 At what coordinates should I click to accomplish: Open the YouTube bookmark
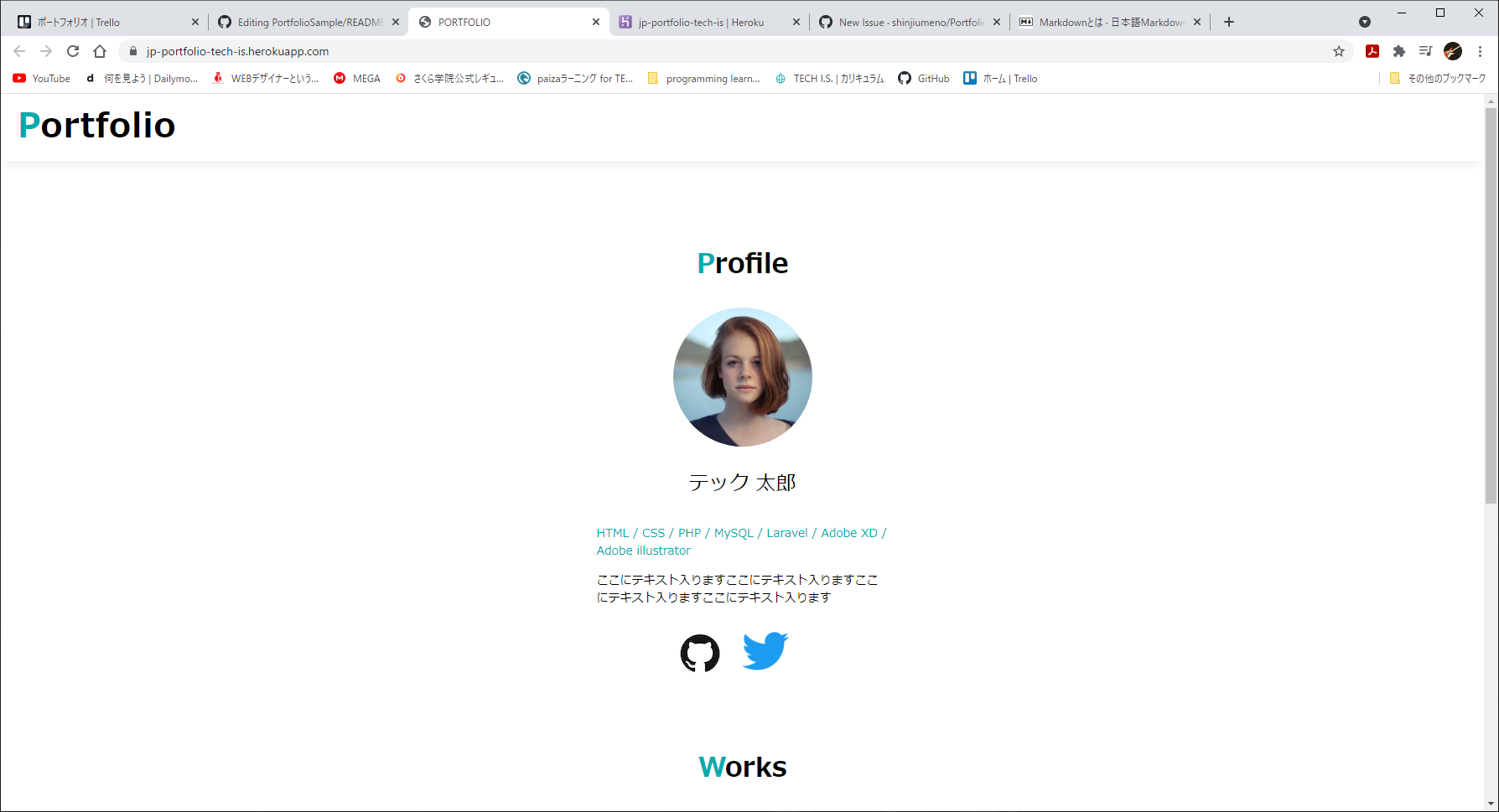pos(42,78)
